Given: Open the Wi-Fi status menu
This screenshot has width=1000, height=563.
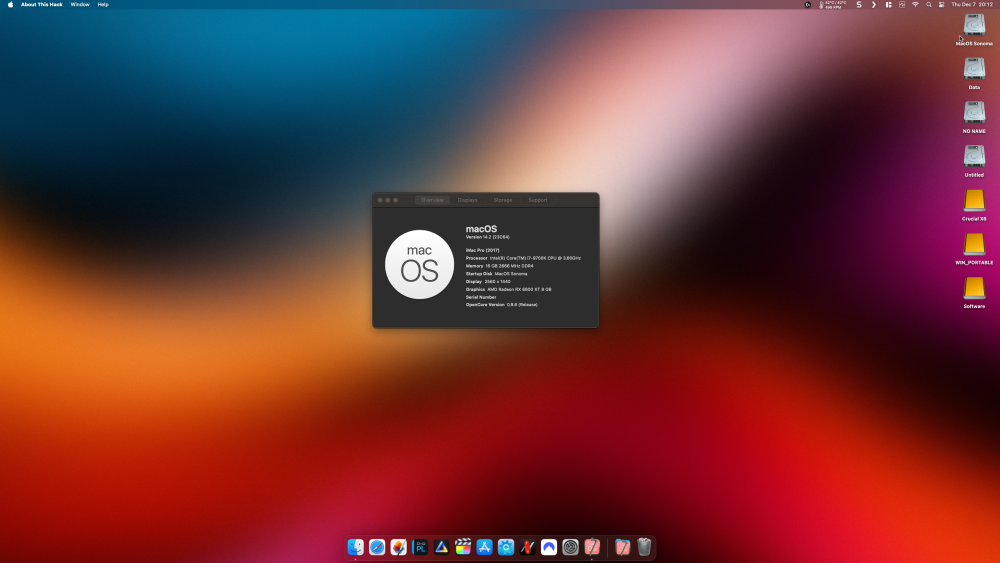Looking at the screenshot, I should [x=915, y=4].
